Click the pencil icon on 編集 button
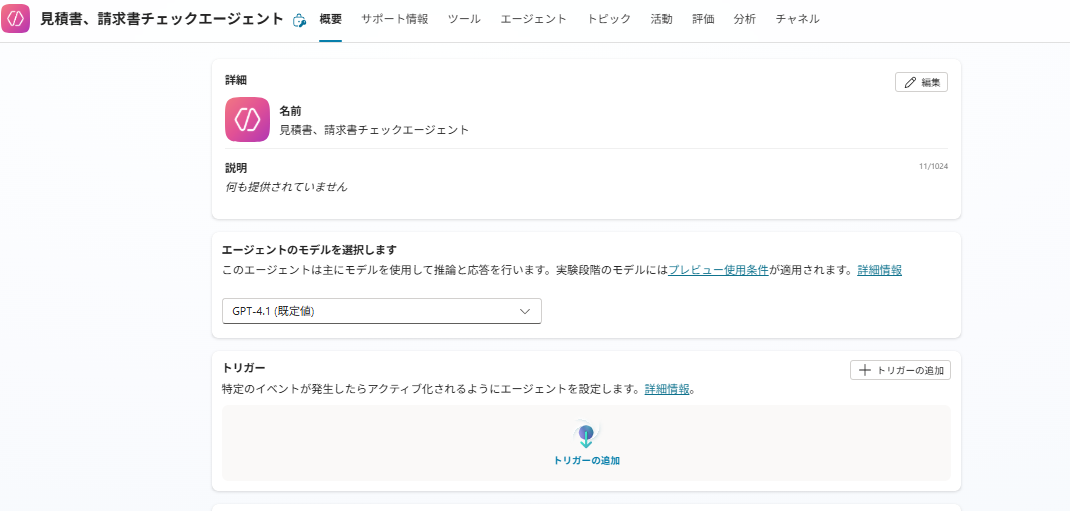This screenshot has height=511, width=1070. coord(910,83)
